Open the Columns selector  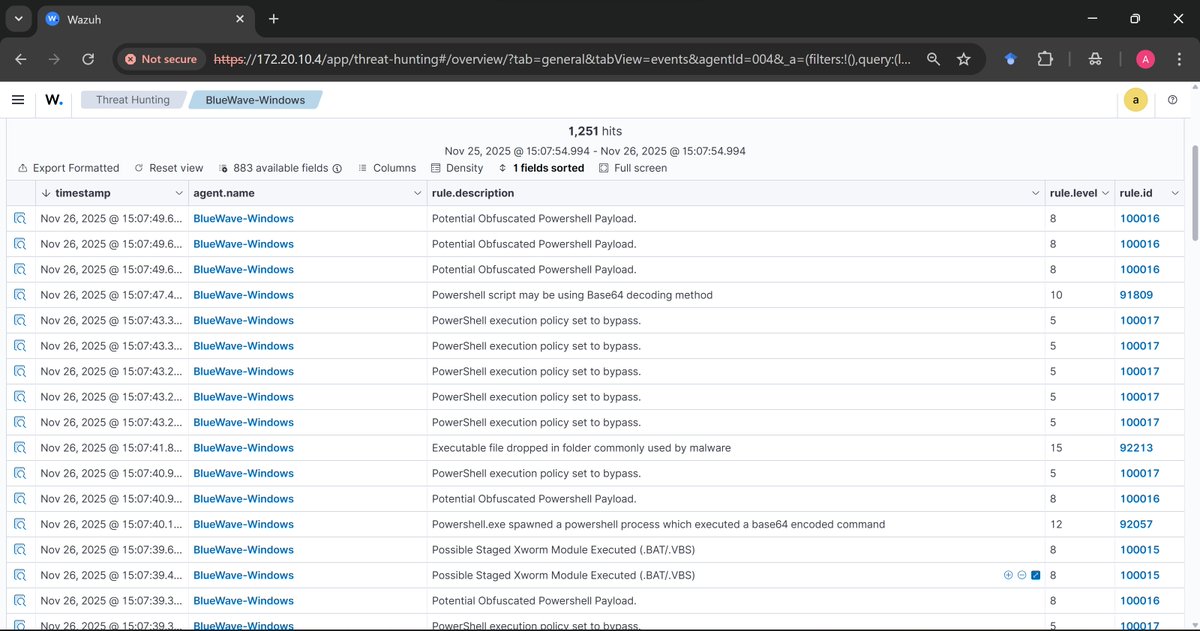[388, 168]
